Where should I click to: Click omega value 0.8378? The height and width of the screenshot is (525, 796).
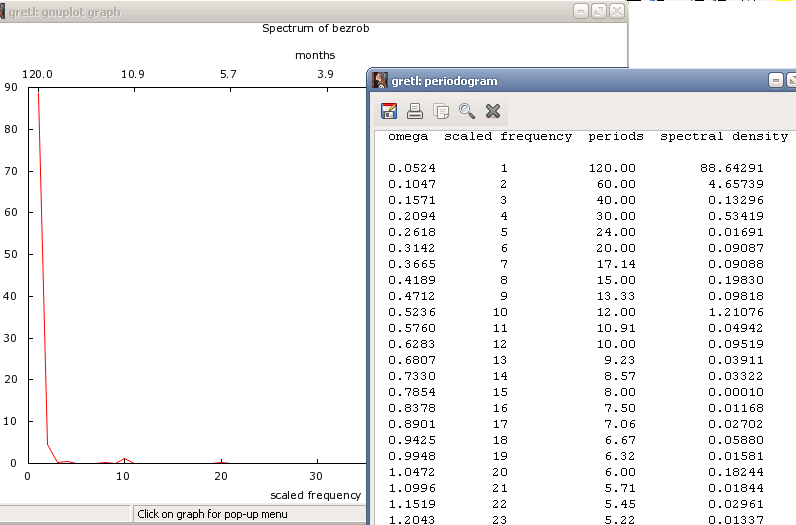click(x=412, y=408)
